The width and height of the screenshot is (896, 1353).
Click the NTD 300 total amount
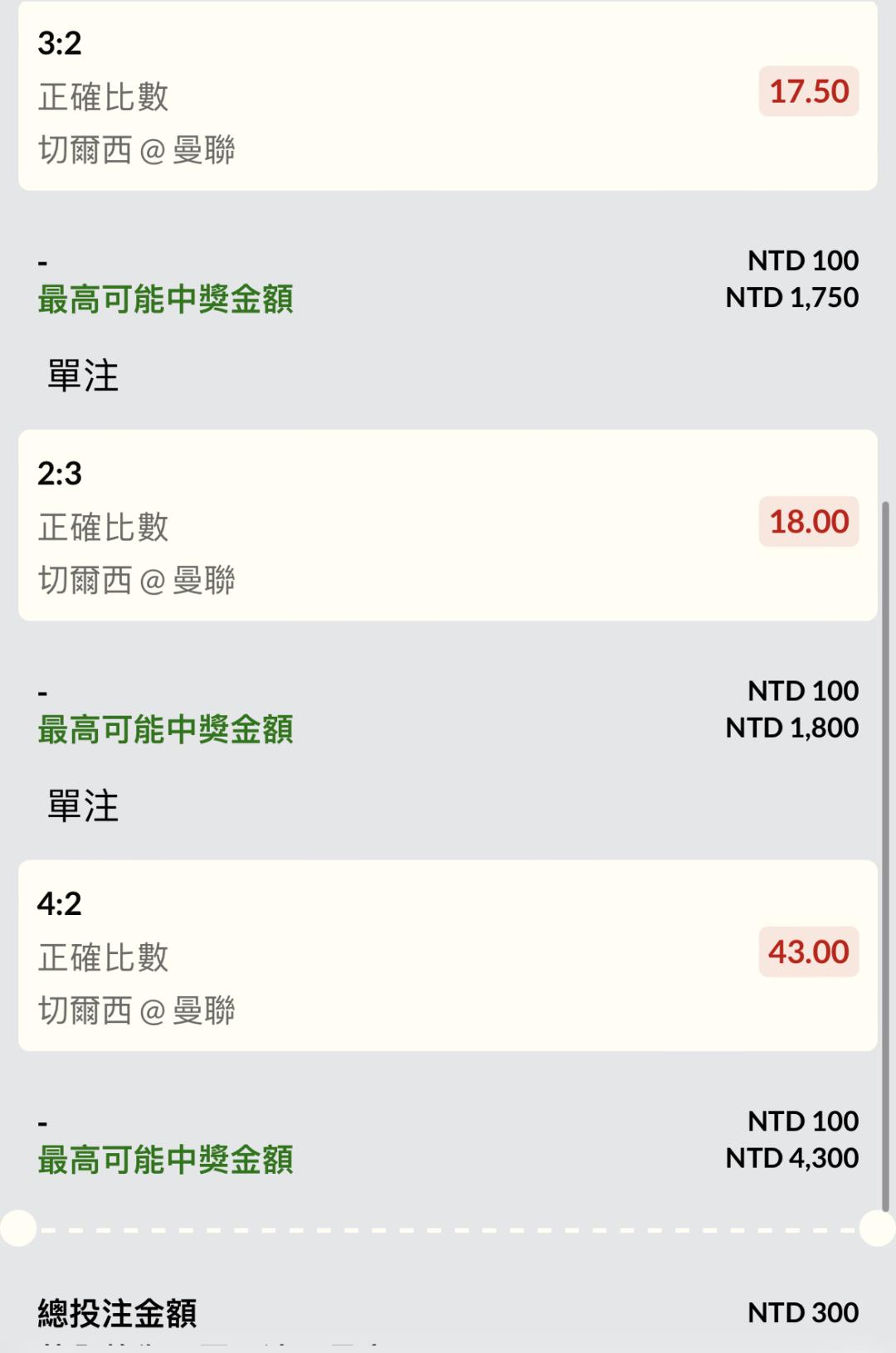tap(803, 1312)
